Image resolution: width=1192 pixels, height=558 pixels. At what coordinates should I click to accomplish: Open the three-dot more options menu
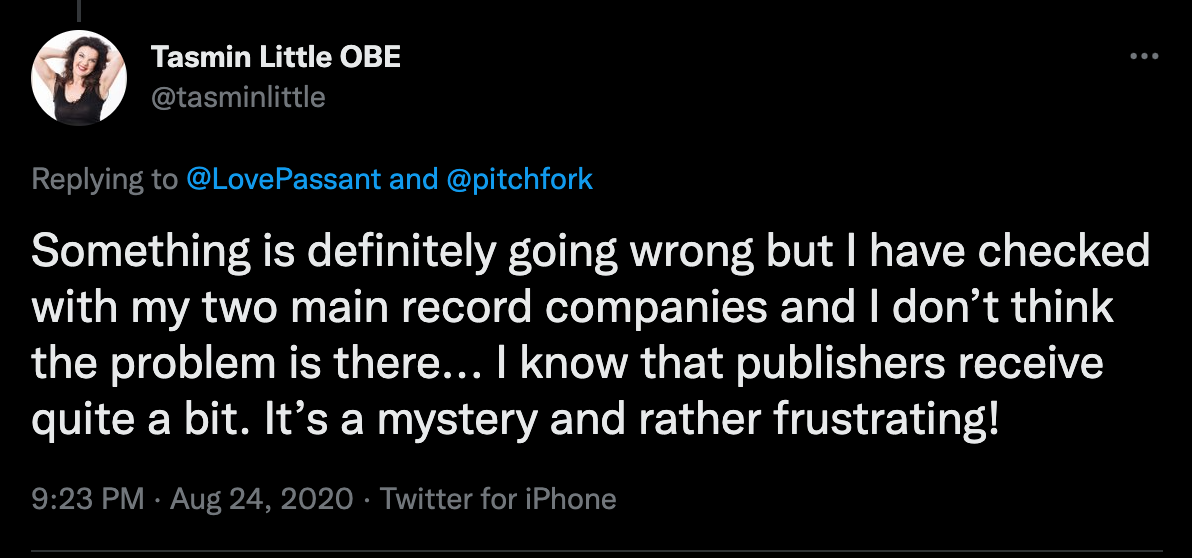pyautogui.click(x=1143, y=56)
